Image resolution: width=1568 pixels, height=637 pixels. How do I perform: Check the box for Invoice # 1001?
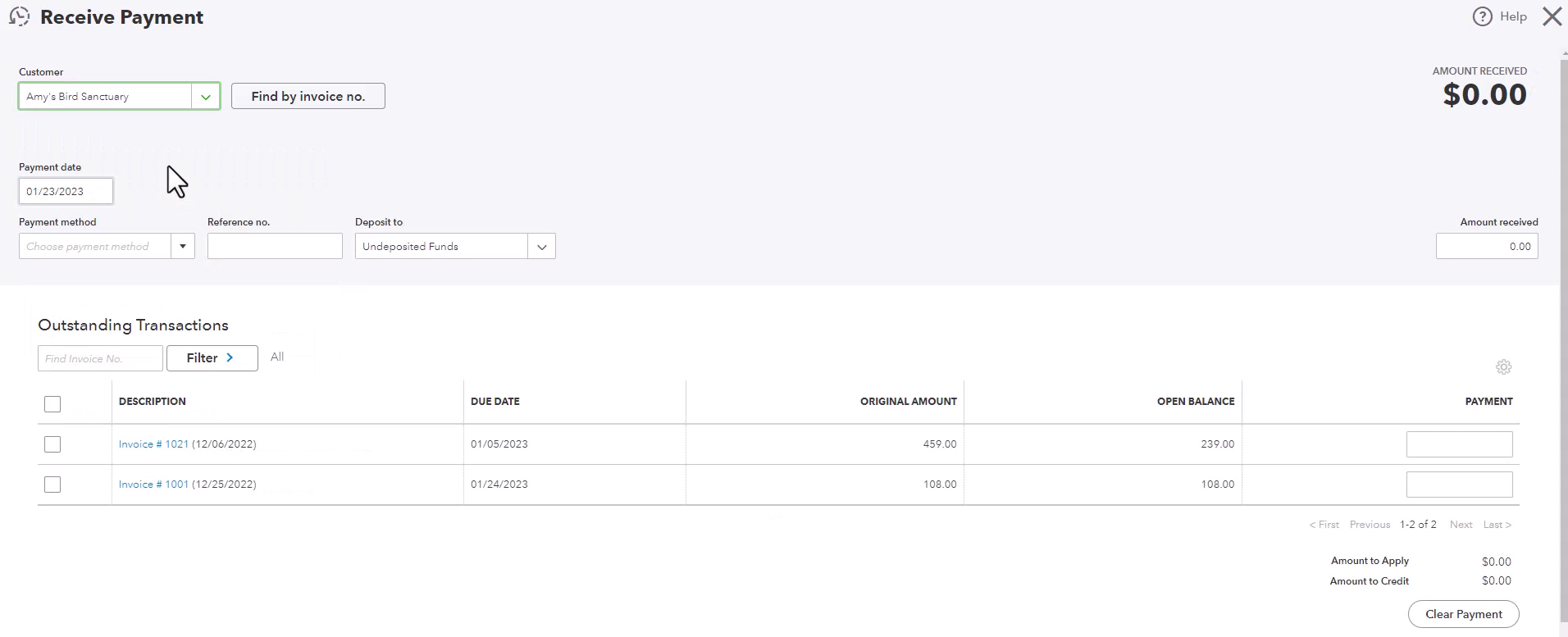click(x=52, y=485)
